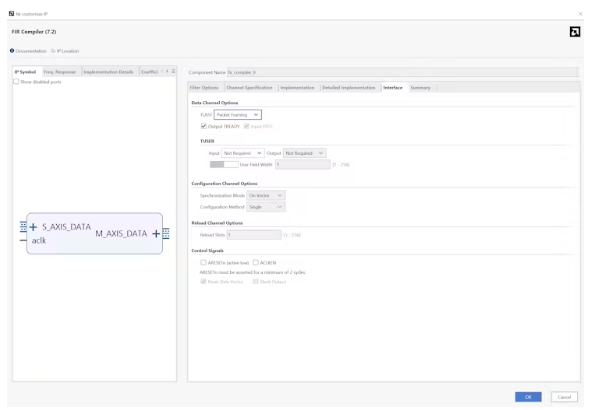This screenshot has height=410, width=591.
Task: Toggle the Input FIFO checkbox
Action: click(x=247, y=126)
